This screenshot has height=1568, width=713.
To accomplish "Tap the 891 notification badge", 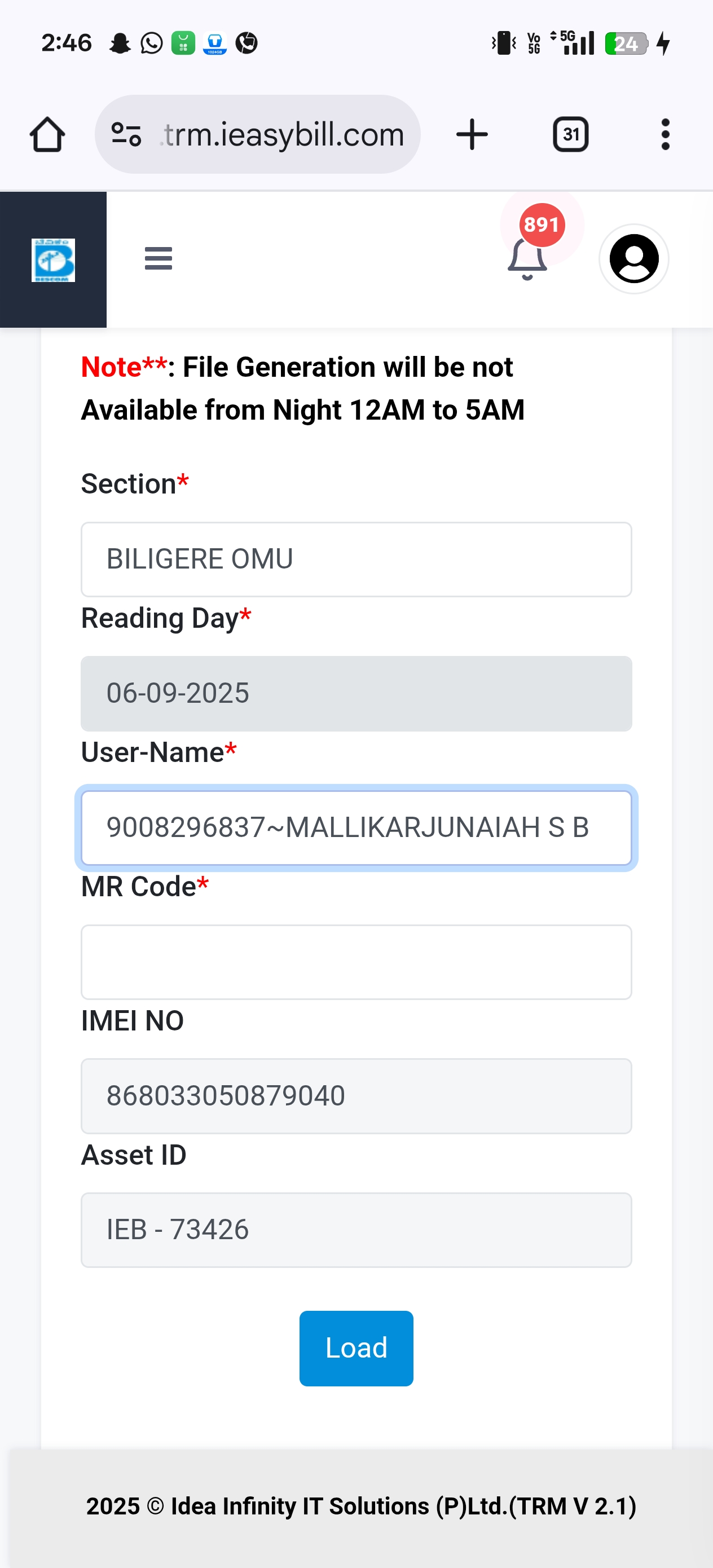I will click(x=542, y=225).
